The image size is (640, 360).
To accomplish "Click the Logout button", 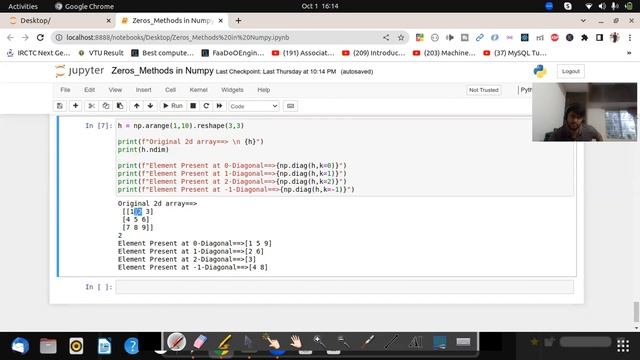I will tap(571, 71).
